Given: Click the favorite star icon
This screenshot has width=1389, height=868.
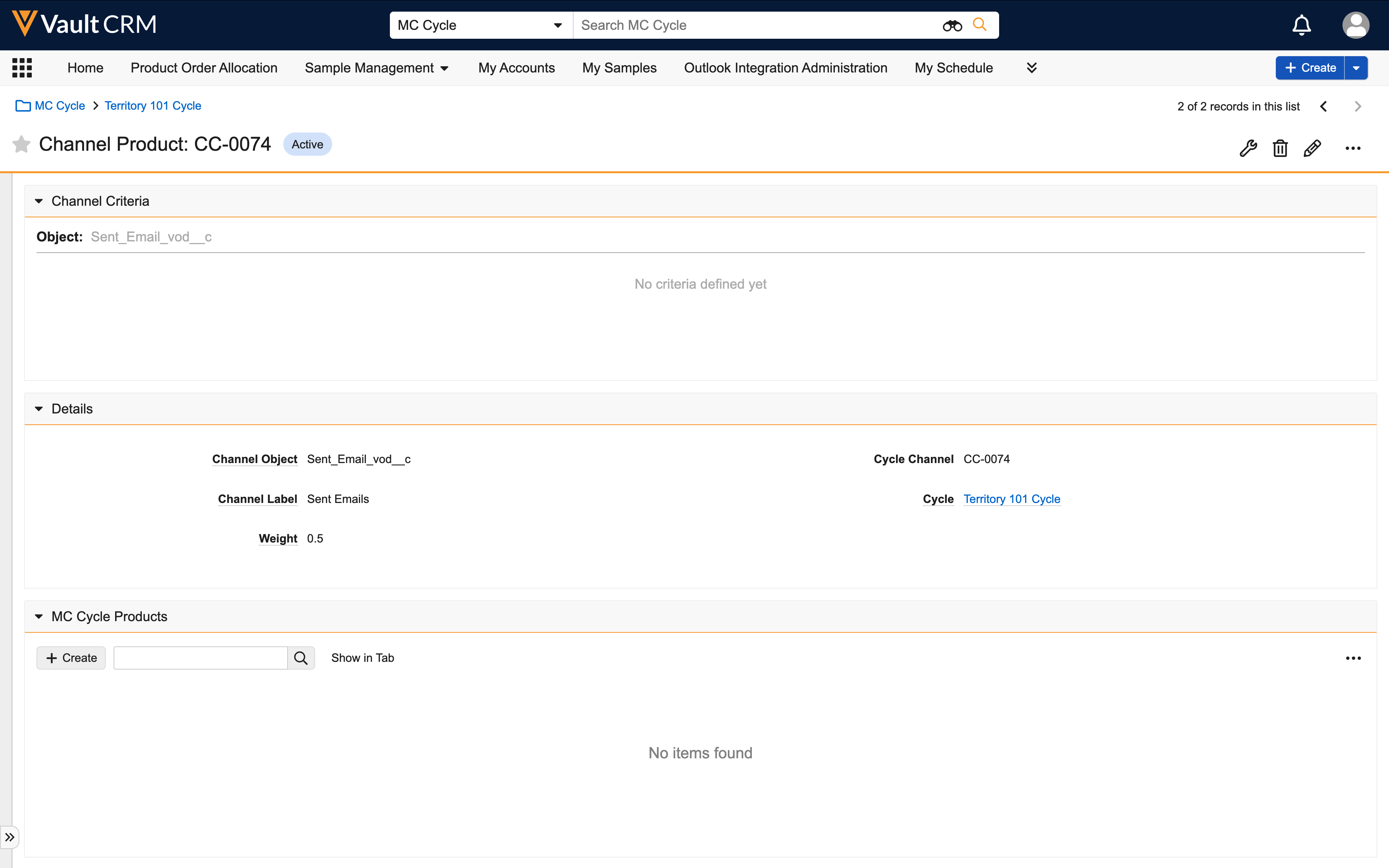Looking at the screenshot, I should pos(21,144).
